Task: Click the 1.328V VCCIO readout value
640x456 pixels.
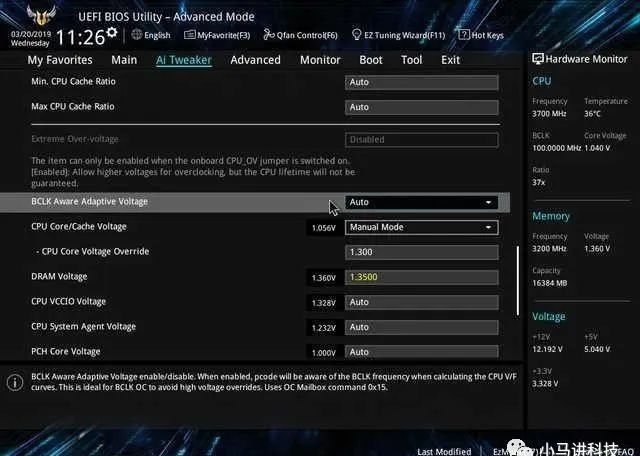Action: [324, 303]
